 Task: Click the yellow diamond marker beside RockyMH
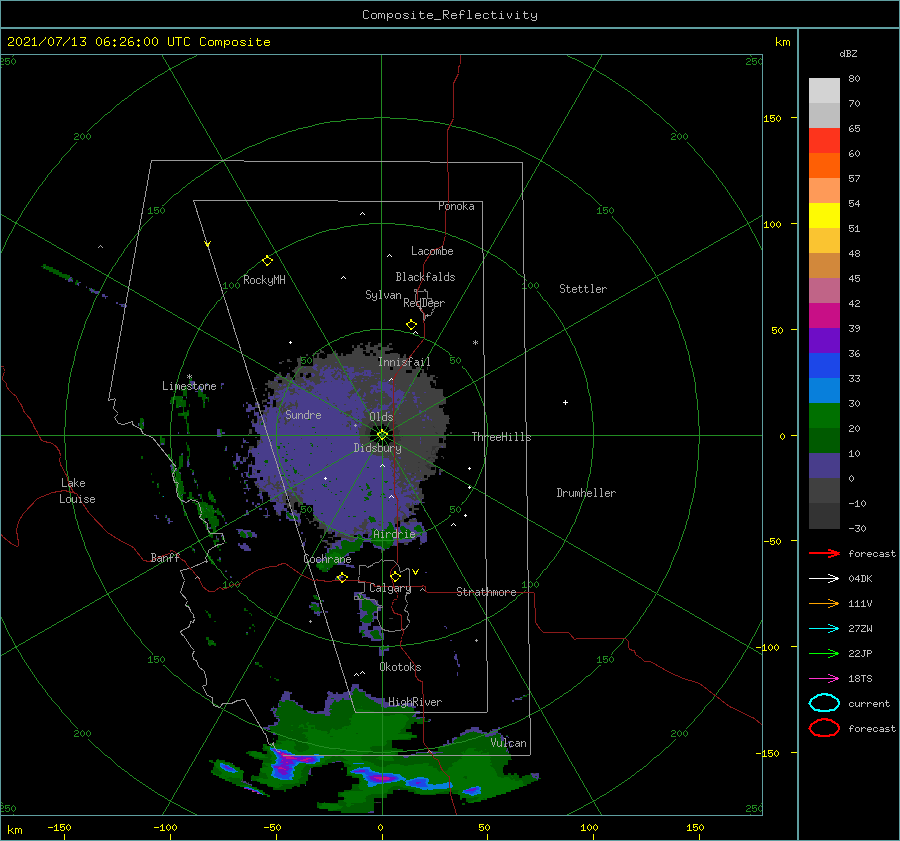267,261
